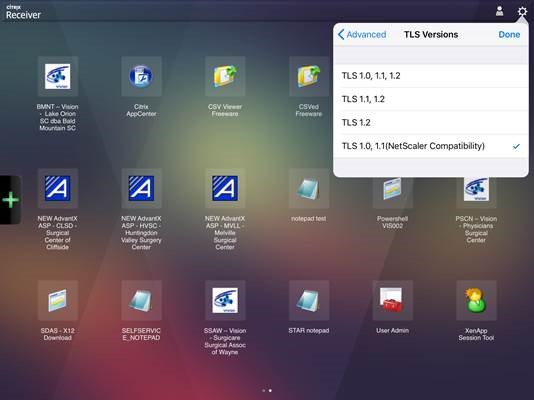534x400 pixels.
Task: Open STAR notepad app
Action: (x=309, y=300)
